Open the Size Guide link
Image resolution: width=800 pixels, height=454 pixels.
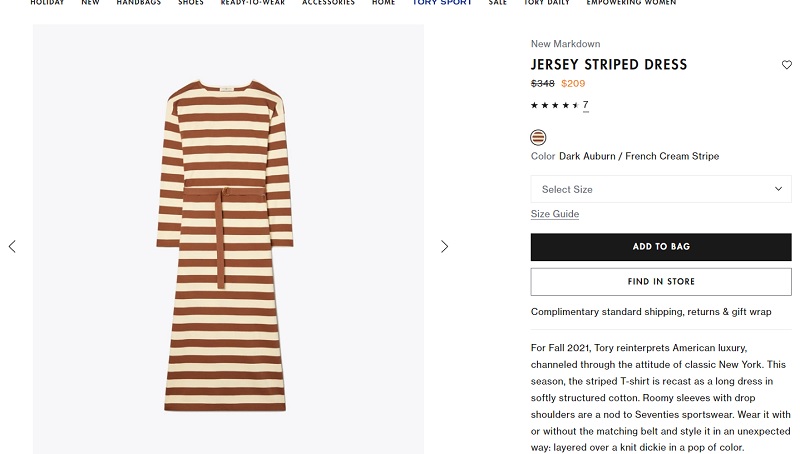point(555,214)
